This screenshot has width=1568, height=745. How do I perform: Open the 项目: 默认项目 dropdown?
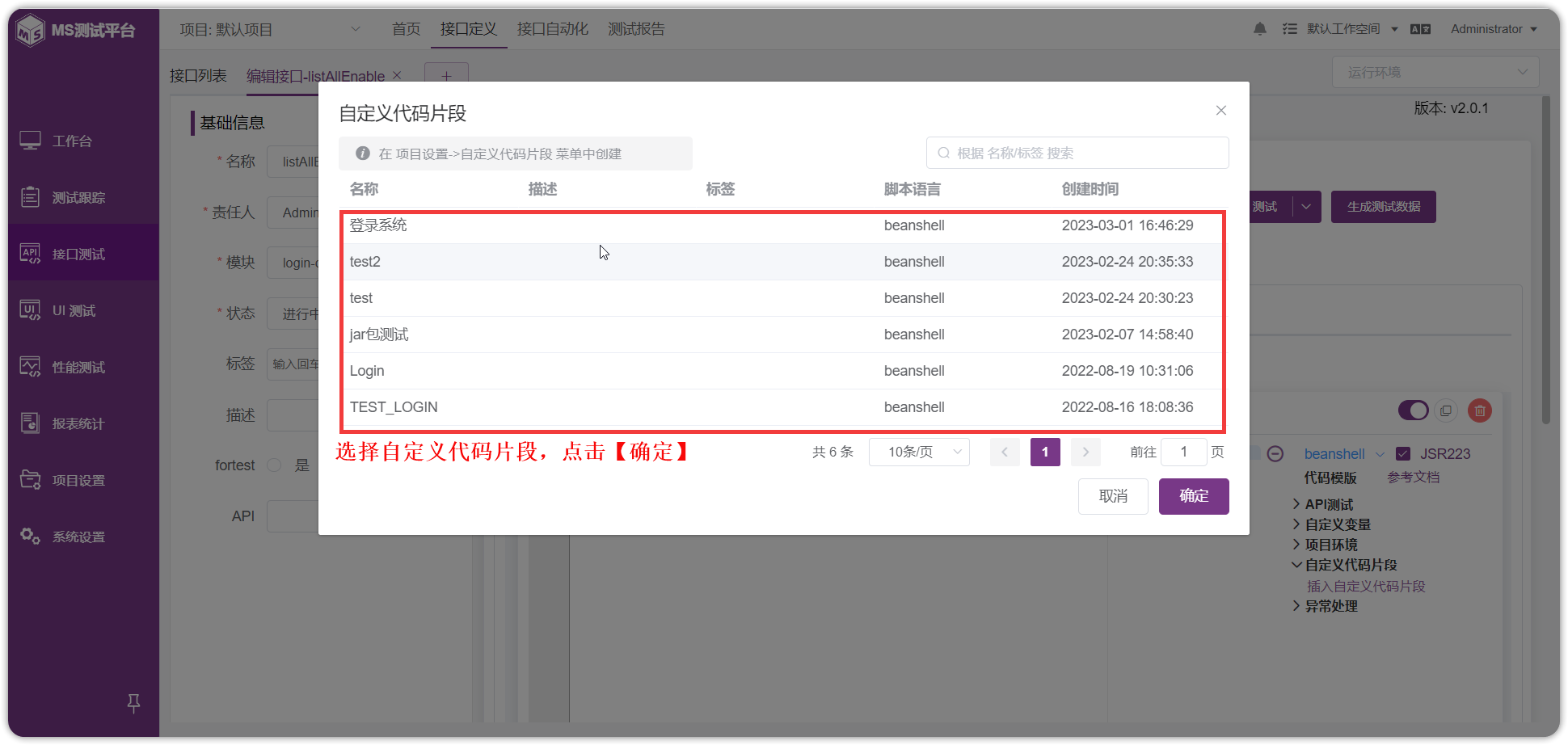pos(271,29)
